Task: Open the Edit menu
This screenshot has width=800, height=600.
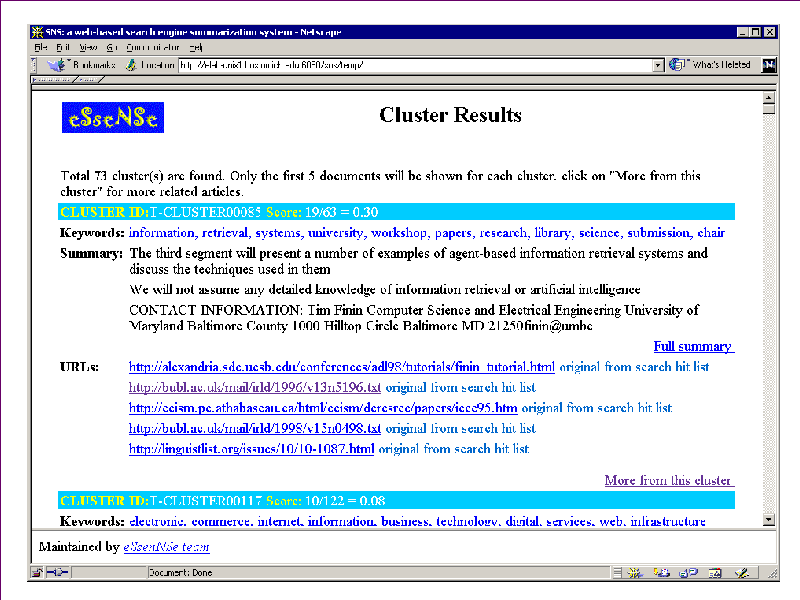Action: (63, 47)
